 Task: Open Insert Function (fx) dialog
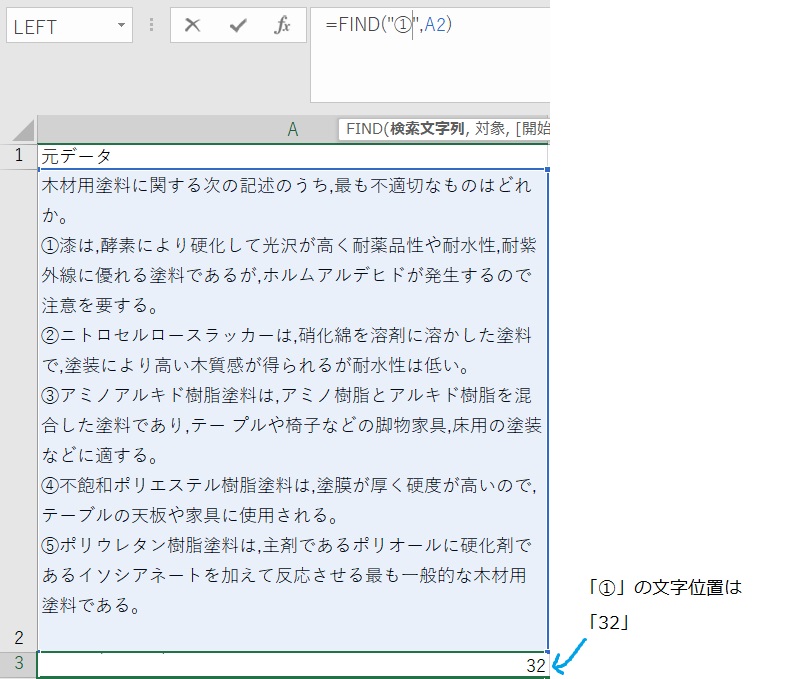282,26
